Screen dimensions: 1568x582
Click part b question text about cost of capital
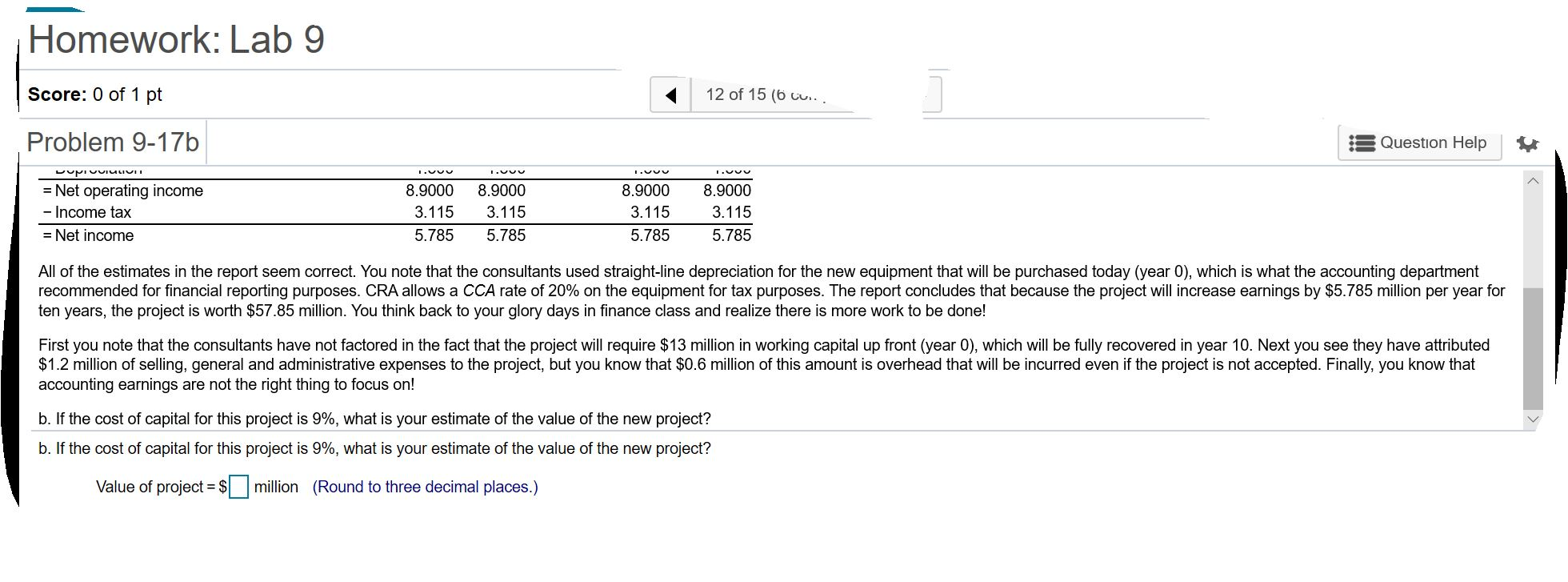[x=373, y=448]
